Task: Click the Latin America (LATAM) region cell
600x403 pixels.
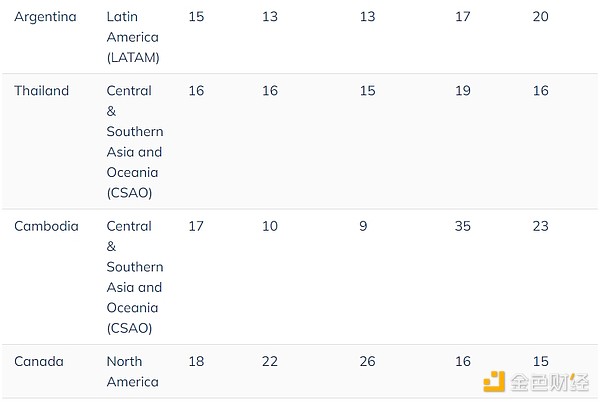Action: (133, 37)
